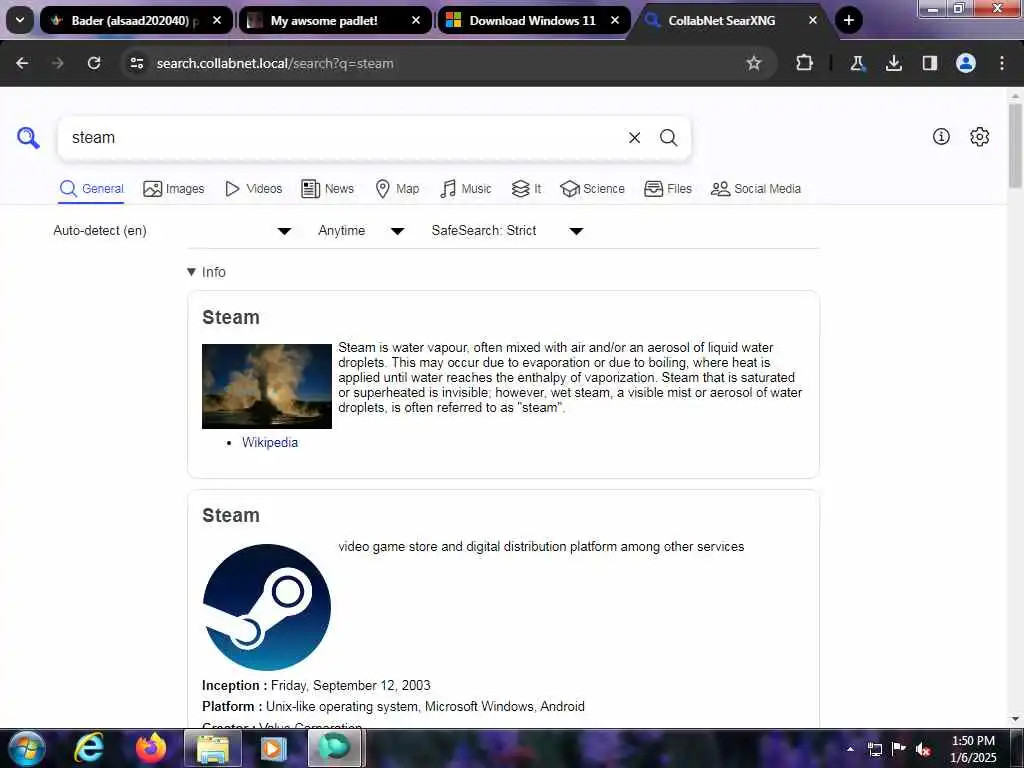Select the Images search category
1024x768 pixels.
(x=174, y=189)
